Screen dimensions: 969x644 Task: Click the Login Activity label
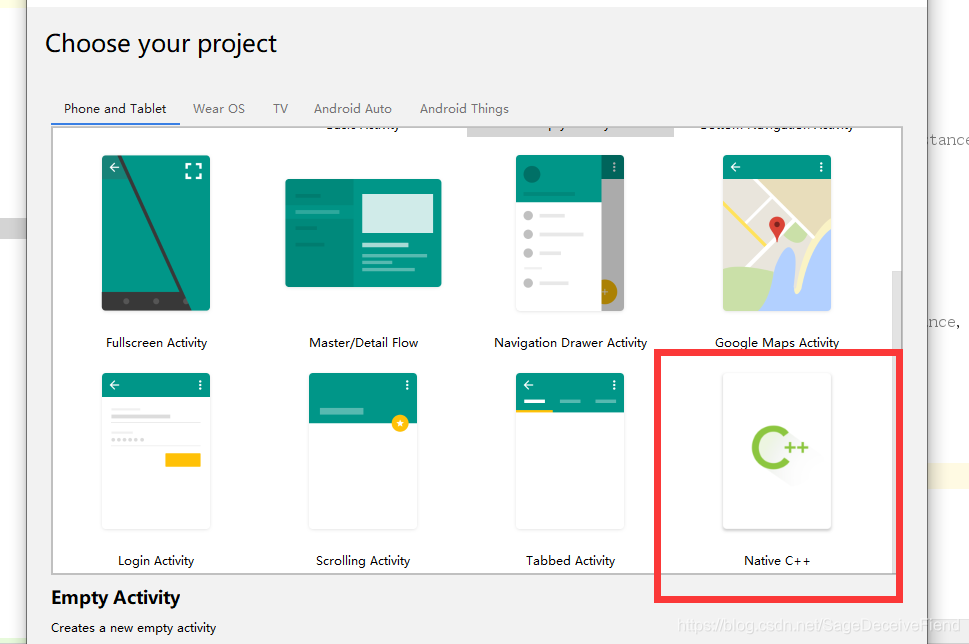156,561
